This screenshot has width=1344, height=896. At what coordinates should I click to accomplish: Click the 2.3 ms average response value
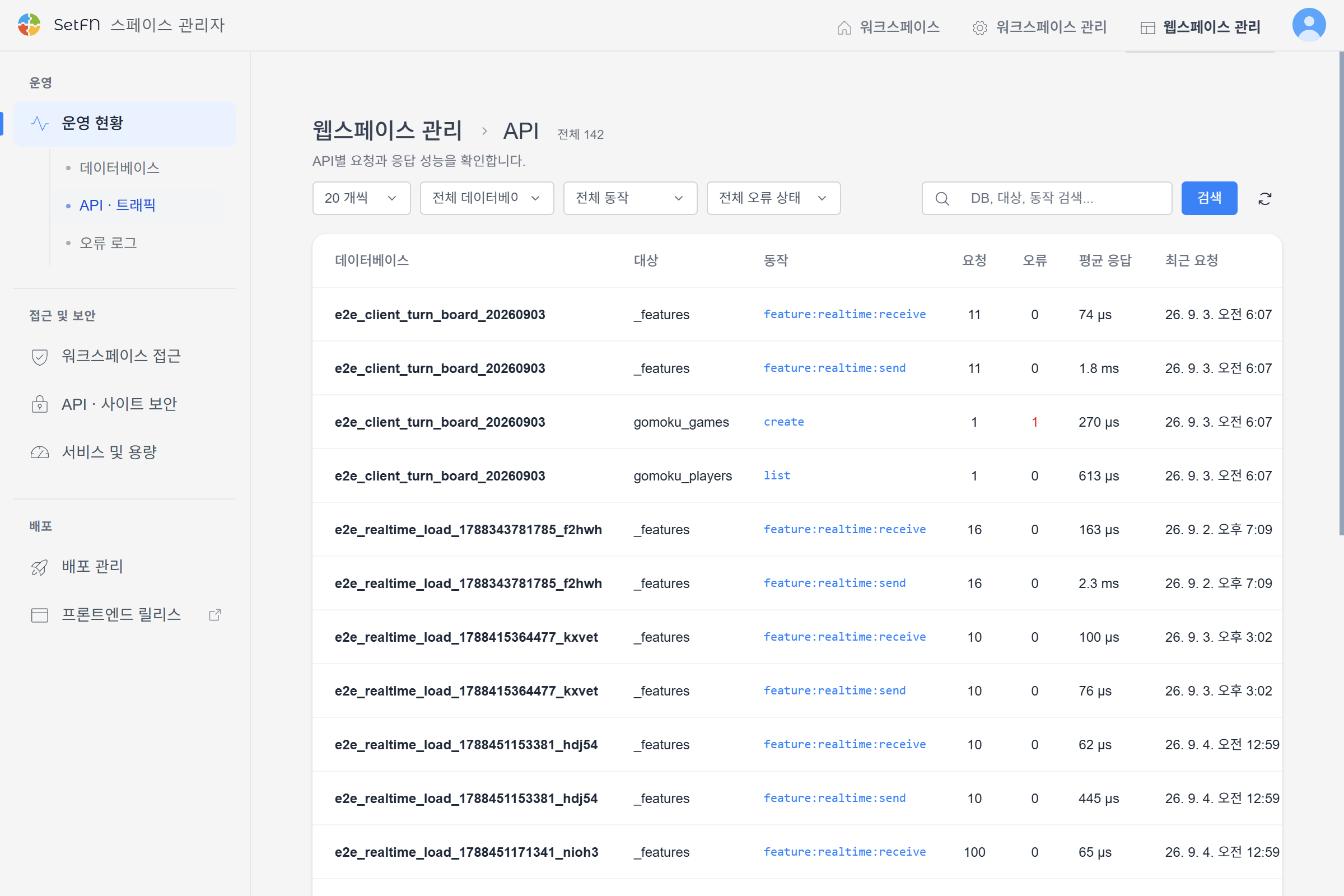pos(1099,584)
